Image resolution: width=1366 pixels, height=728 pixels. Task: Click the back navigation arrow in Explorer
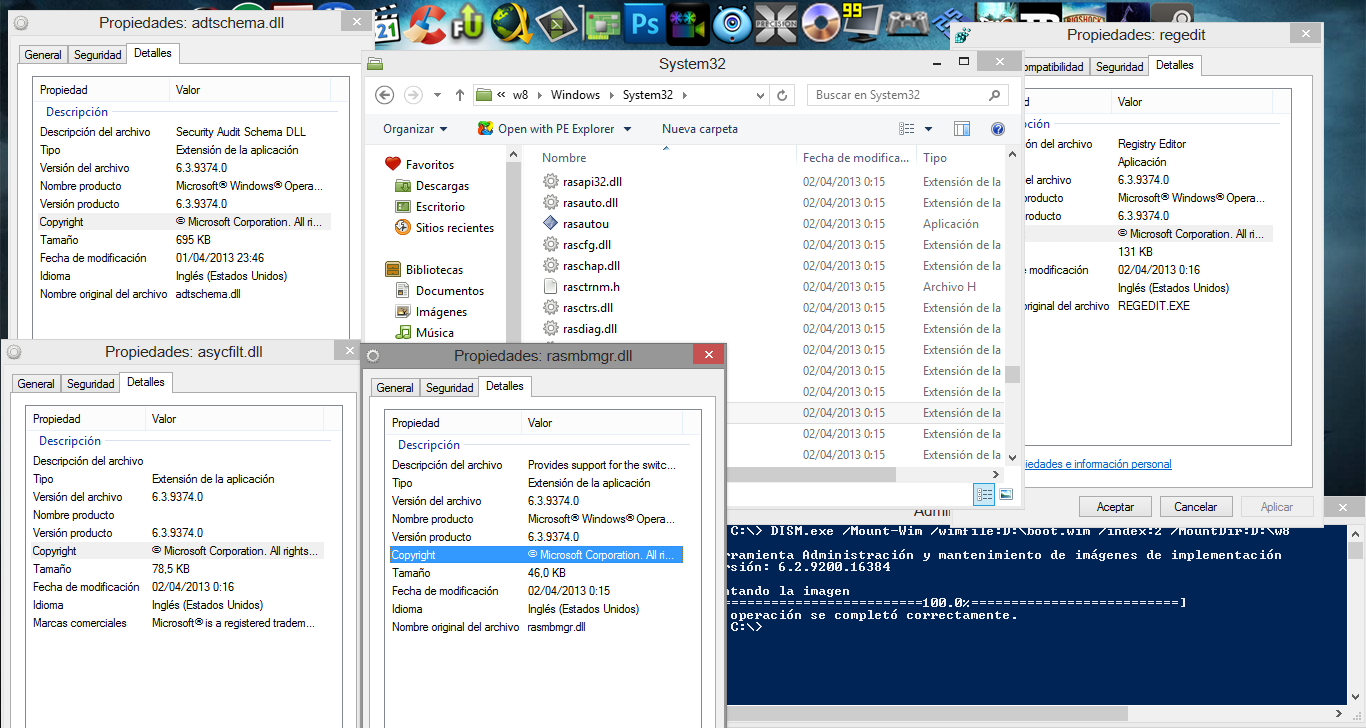point(385,95)
